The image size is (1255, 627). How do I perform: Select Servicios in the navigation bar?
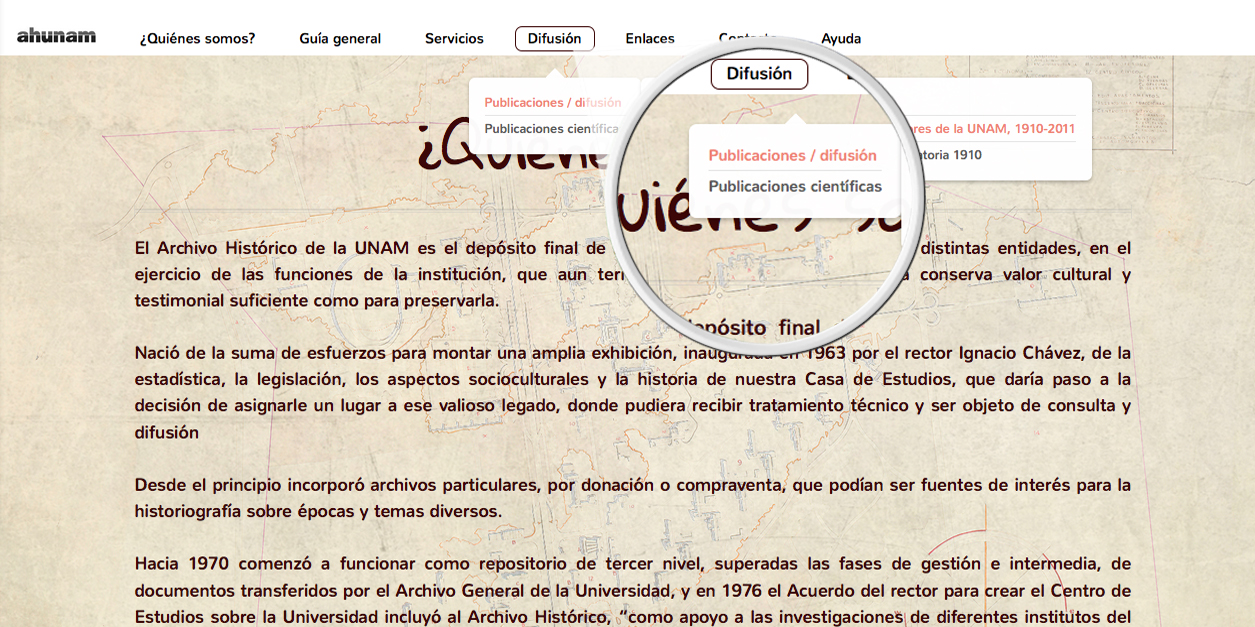(454, 39)
